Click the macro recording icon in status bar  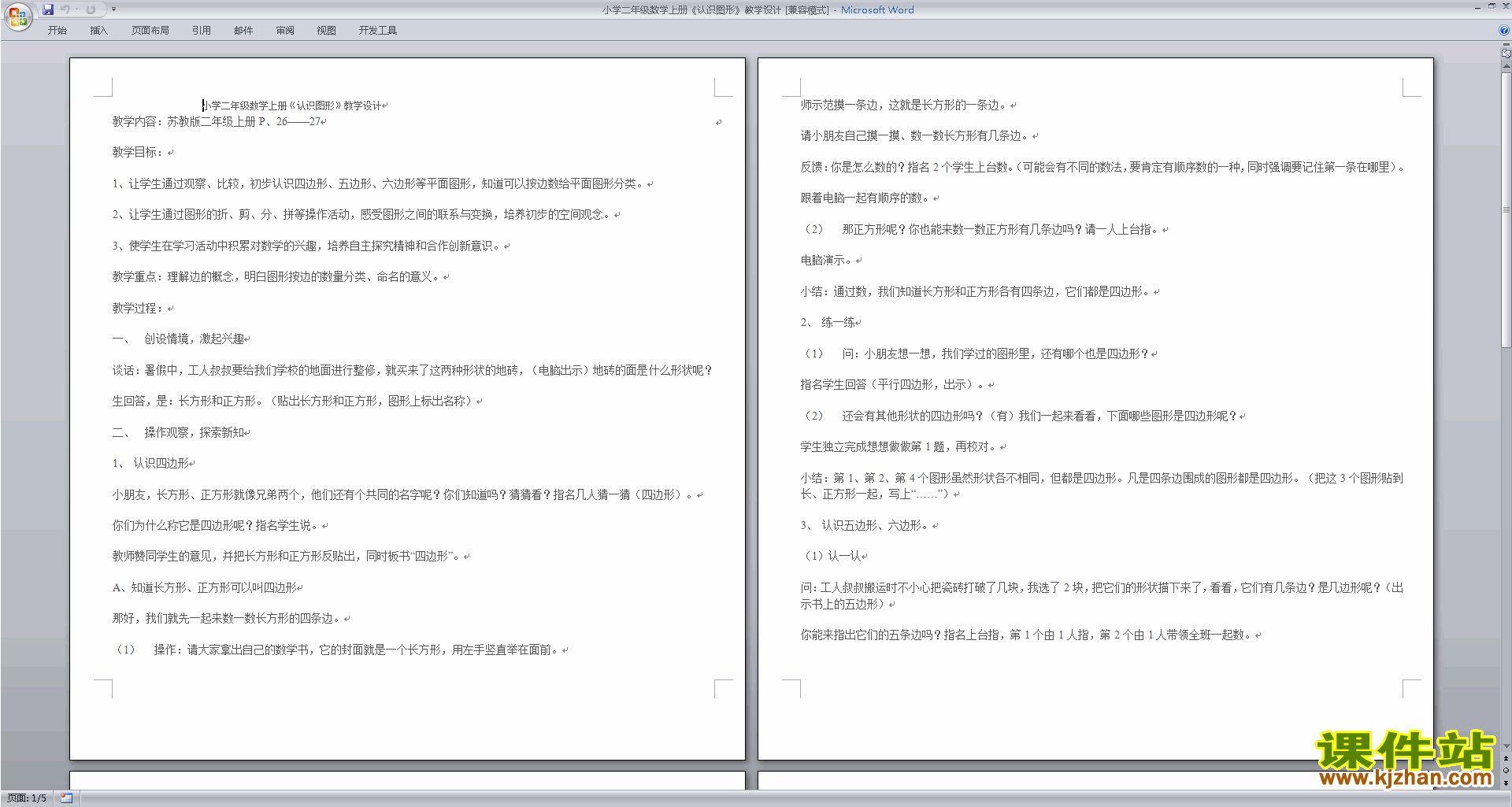point(67,798)
